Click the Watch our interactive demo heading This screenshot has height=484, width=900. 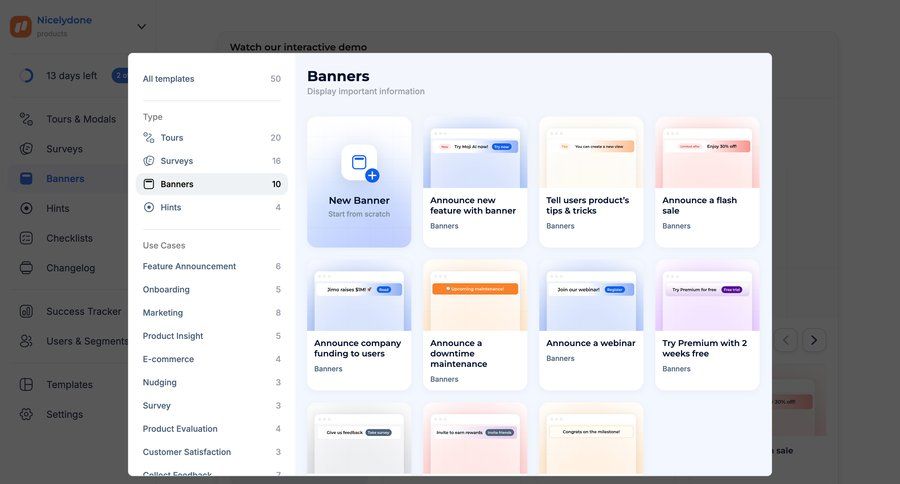[298, 47]
